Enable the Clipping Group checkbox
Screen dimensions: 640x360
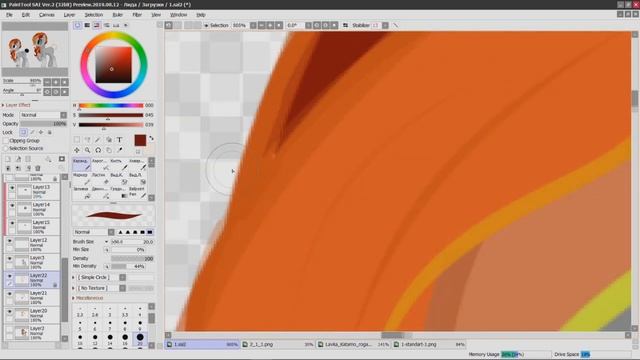(x=6, y=140)
